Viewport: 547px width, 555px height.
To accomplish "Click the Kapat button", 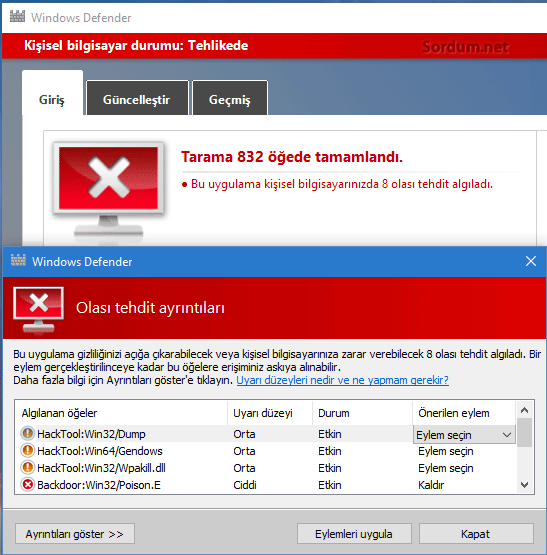I will (x=476, y=533).
